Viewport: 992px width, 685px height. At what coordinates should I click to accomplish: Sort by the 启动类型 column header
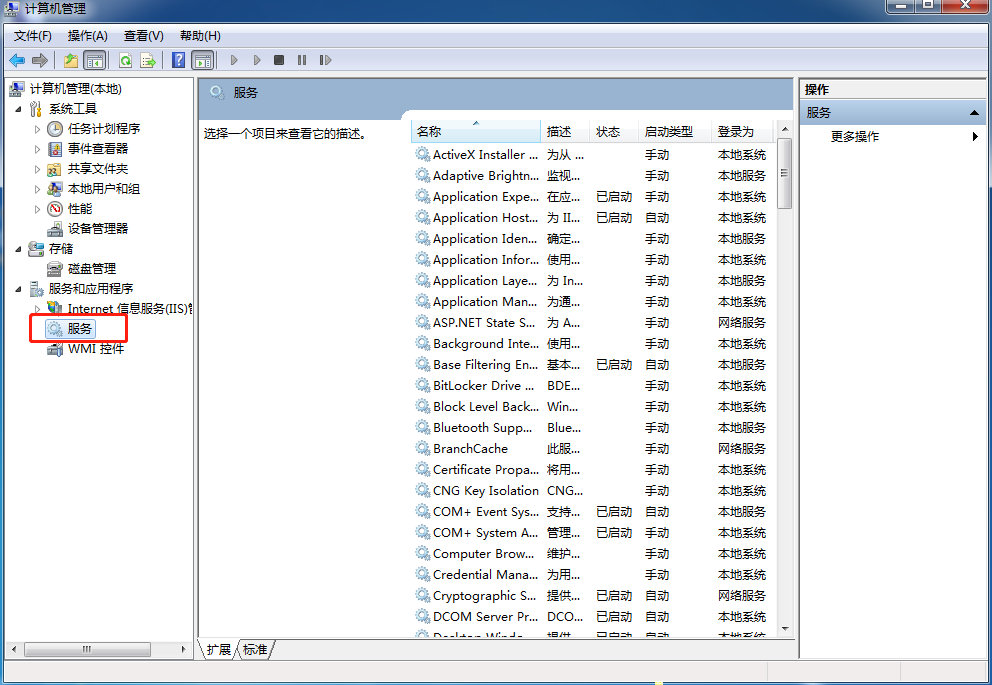[668, 132]
